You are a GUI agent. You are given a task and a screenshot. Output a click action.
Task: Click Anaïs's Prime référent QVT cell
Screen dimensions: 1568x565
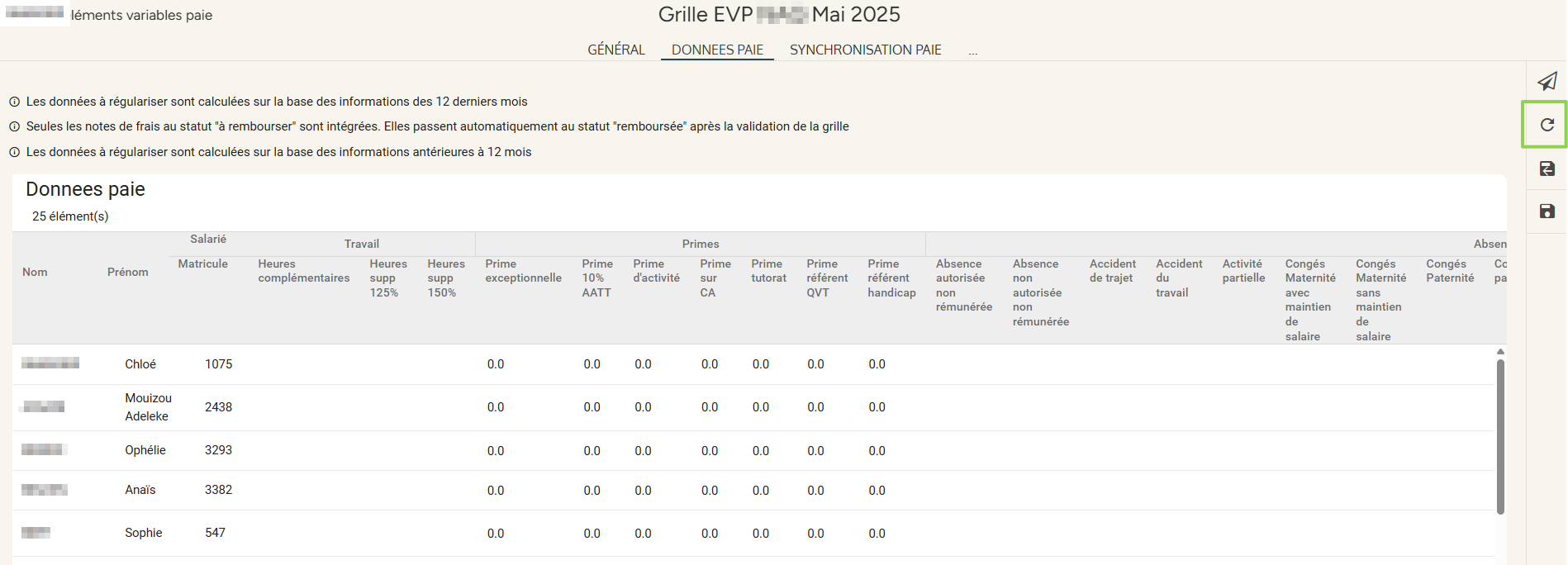pos(815,491)
